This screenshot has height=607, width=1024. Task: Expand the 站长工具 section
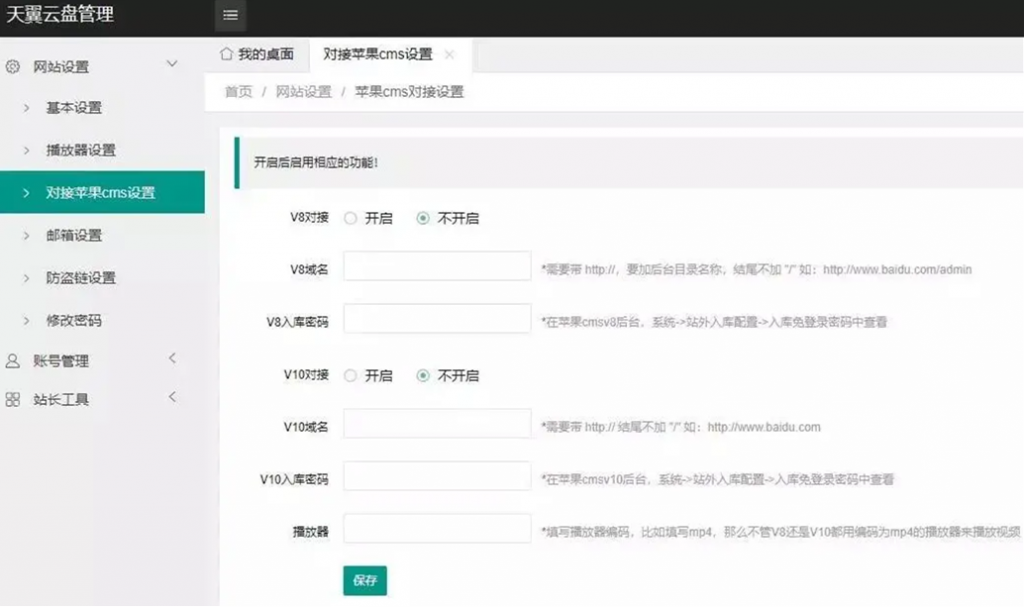click(172, 396)
